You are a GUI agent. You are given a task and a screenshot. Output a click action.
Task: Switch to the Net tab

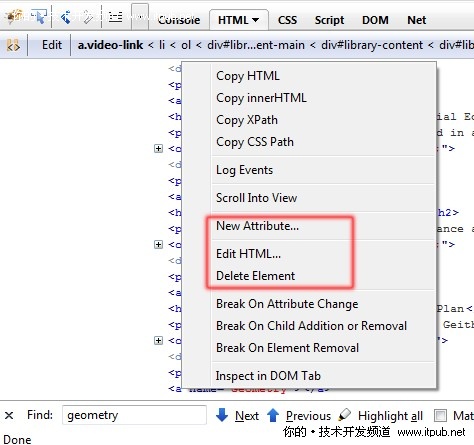click(x=416, y=20)
